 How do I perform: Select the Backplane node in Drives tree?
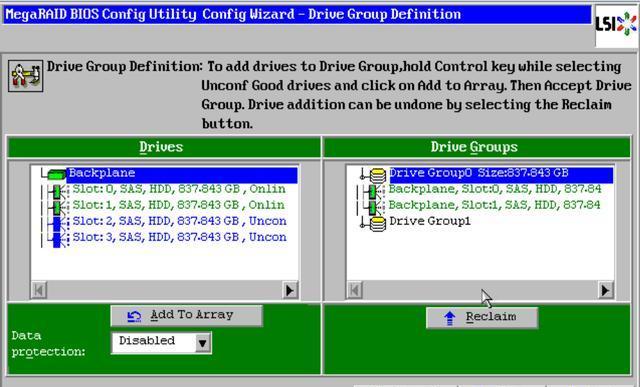[182, 174]
